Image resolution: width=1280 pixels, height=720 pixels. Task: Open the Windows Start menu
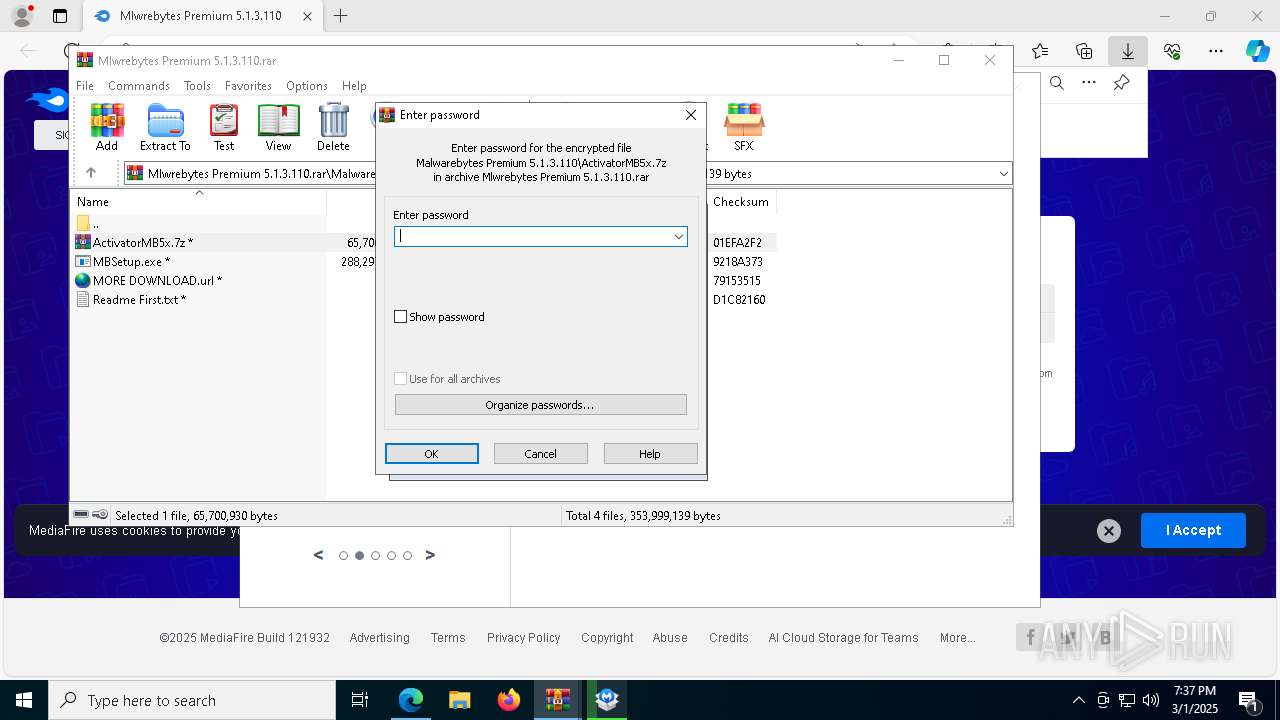point(24,700)
